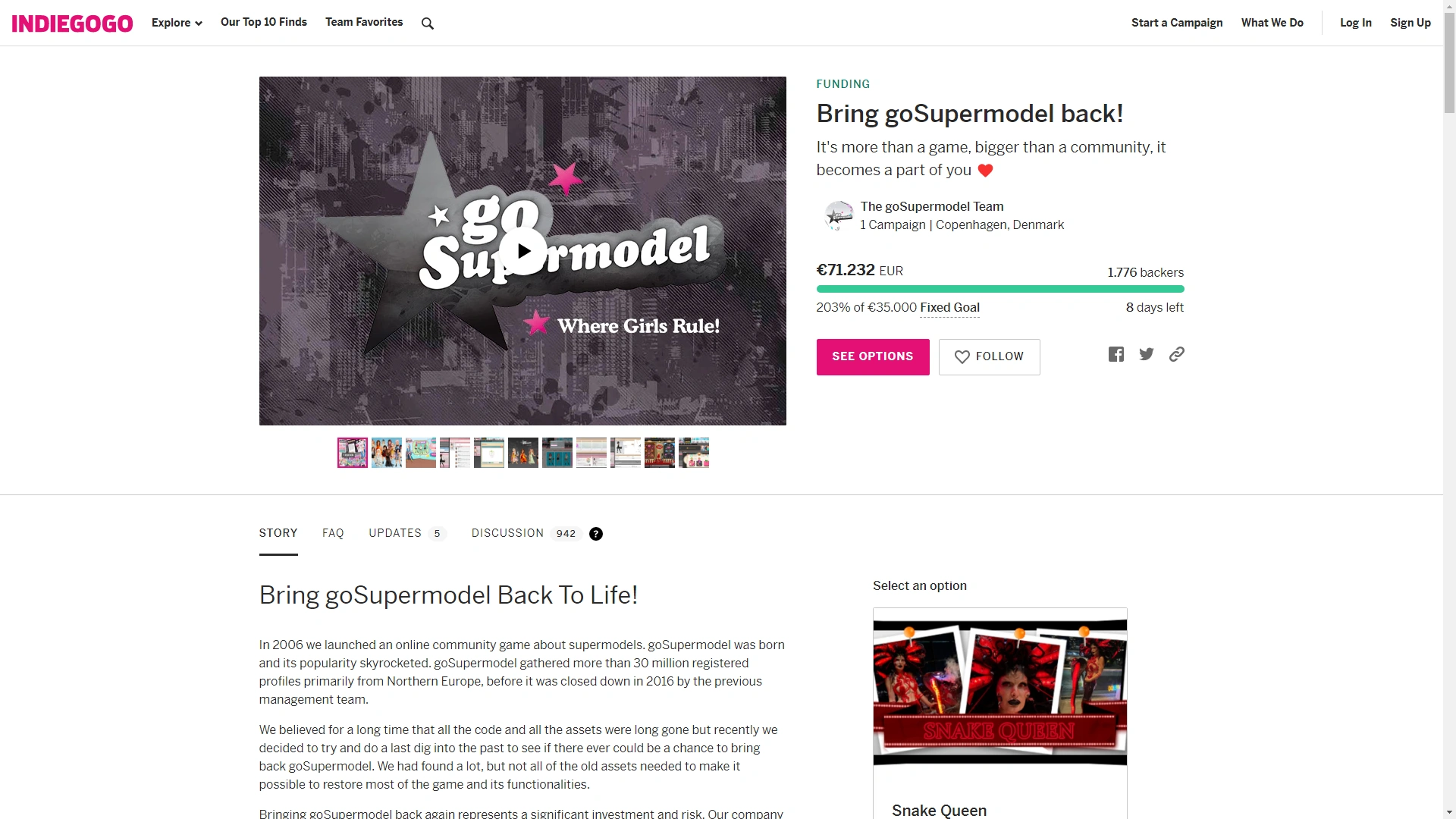Open The goSupermodel Team avatar
The image size is (1456, 819).
point(839,215)
